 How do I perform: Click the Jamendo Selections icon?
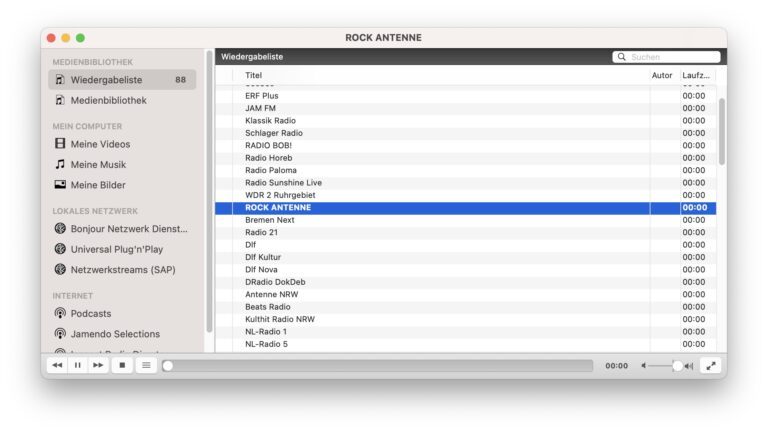[x=60, y=334]
